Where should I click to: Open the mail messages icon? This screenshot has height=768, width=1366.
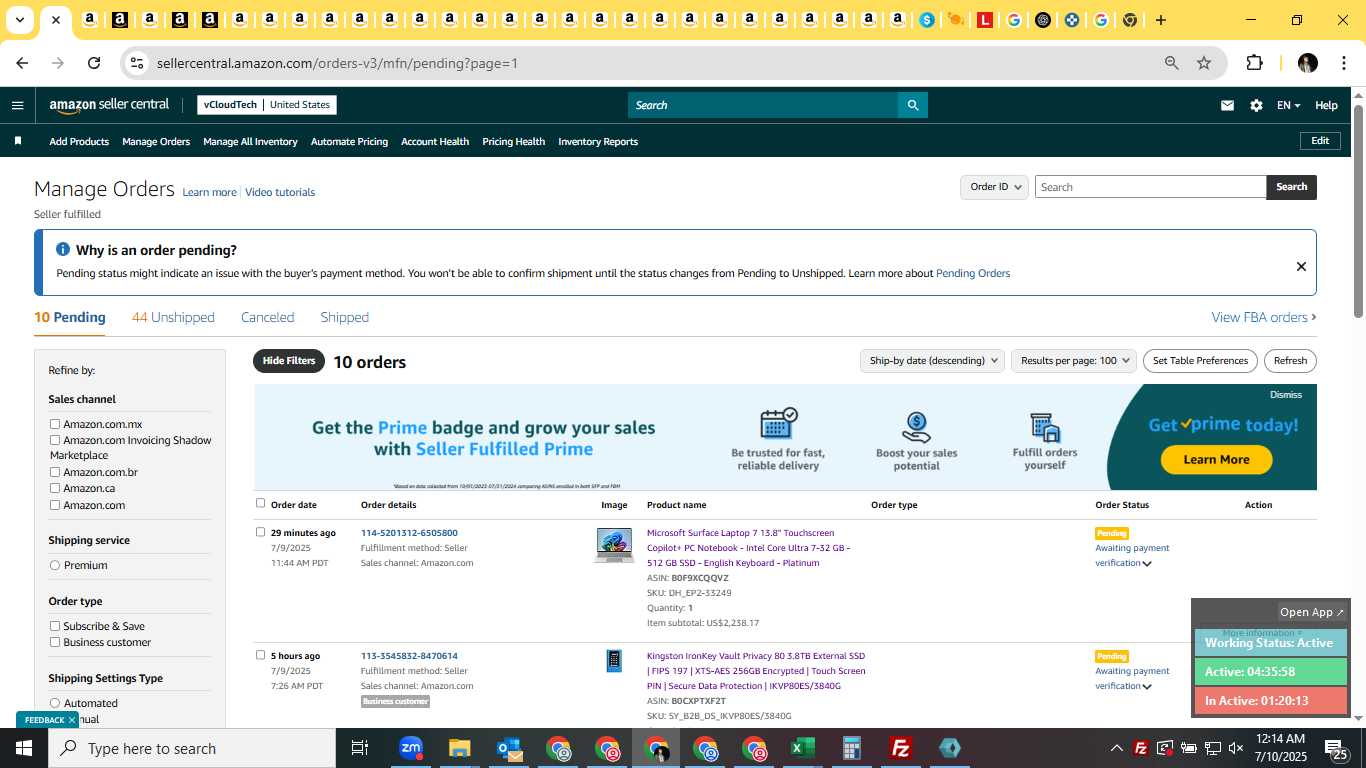coord(1227,105)
